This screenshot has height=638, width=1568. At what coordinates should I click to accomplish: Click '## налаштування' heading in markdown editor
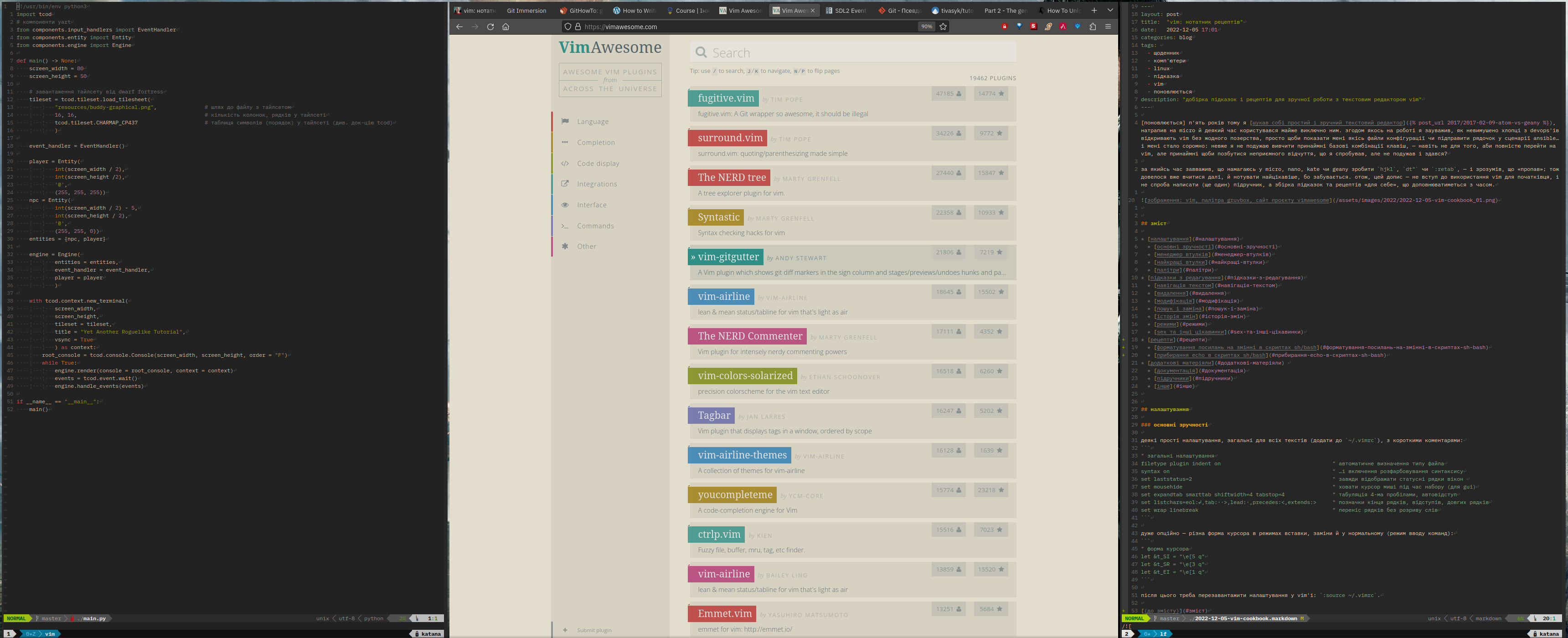(x=1165, y=409)
